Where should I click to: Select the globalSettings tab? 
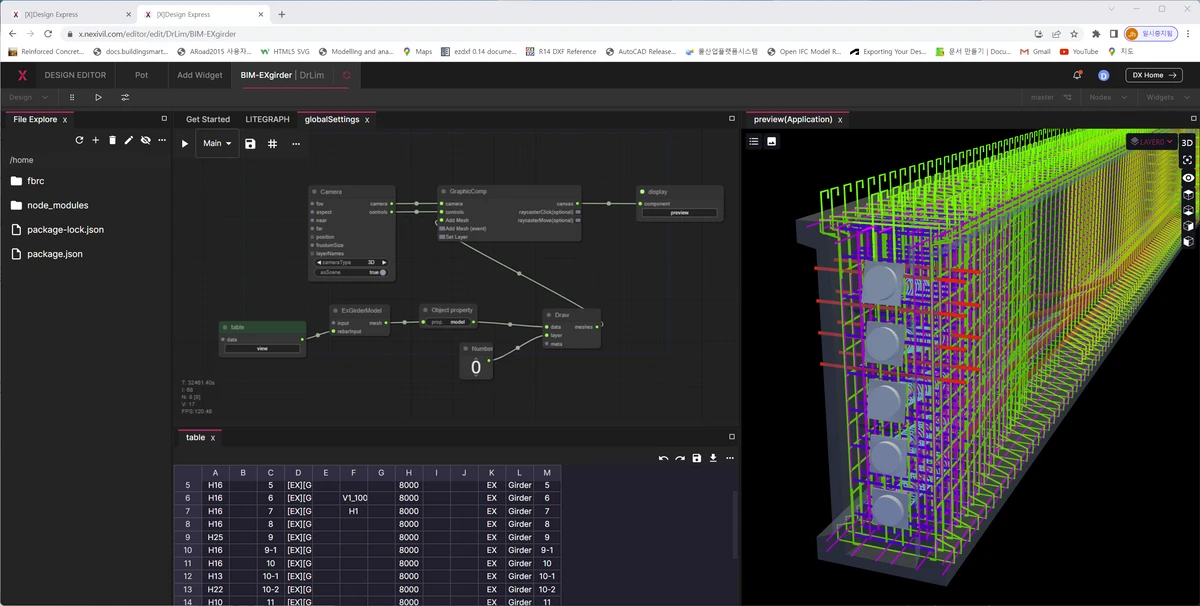(331, 119)
